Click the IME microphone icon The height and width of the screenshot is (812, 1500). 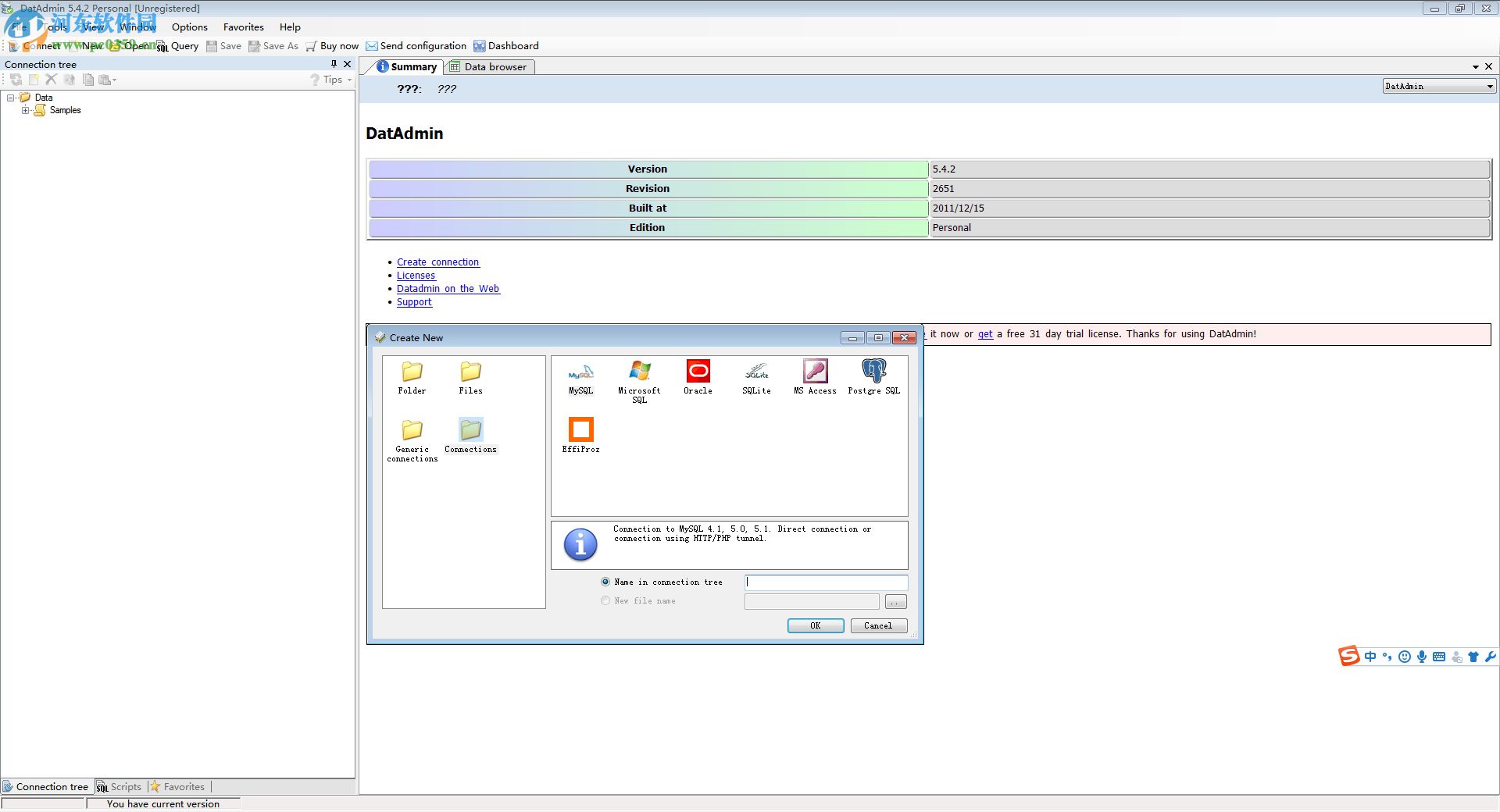(x=1422, y=657)
